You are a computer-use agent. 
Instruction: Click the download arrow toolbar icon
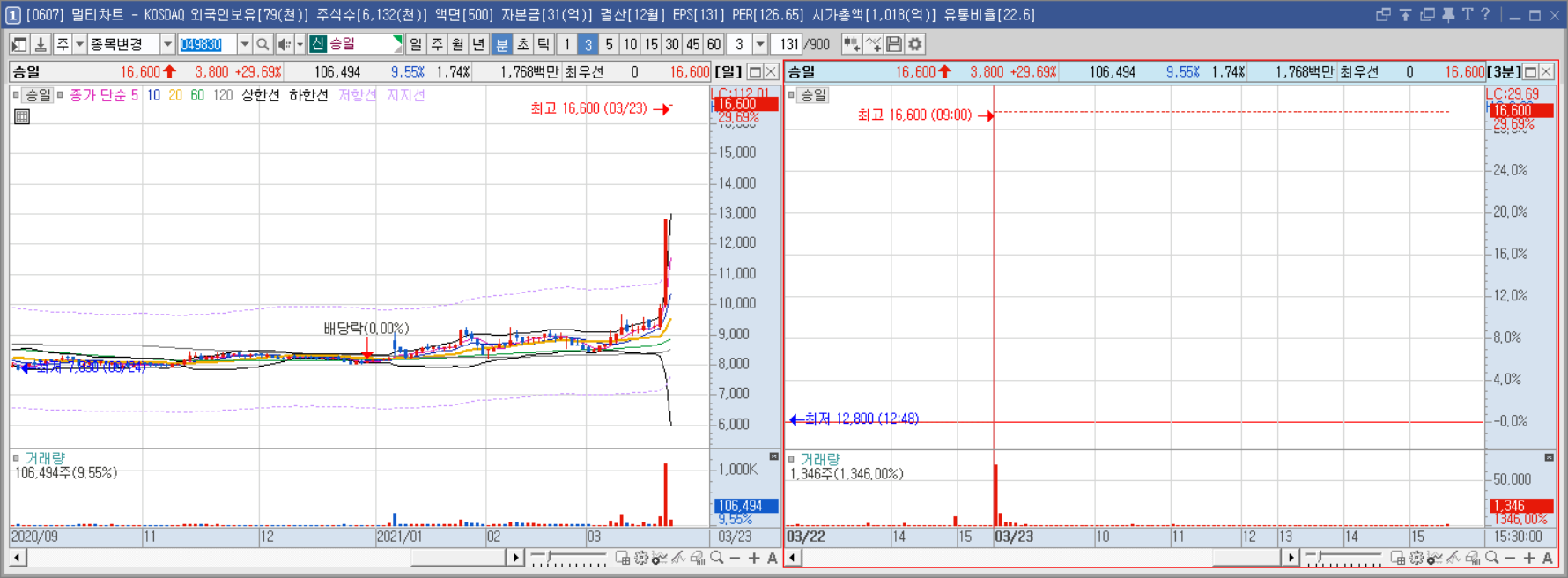(x=41, y=44)
